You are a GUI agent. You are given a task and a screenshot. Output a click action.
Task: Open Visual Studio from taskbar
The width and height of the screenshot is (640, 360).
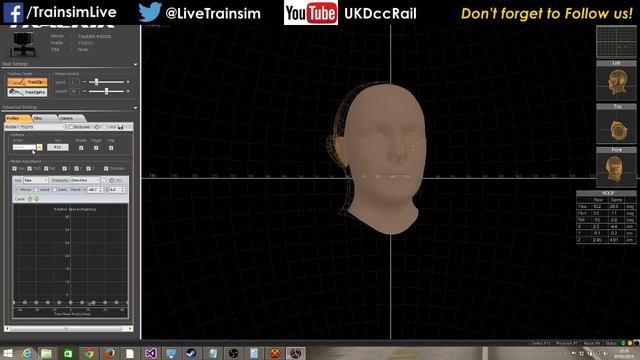click(150, 353)
